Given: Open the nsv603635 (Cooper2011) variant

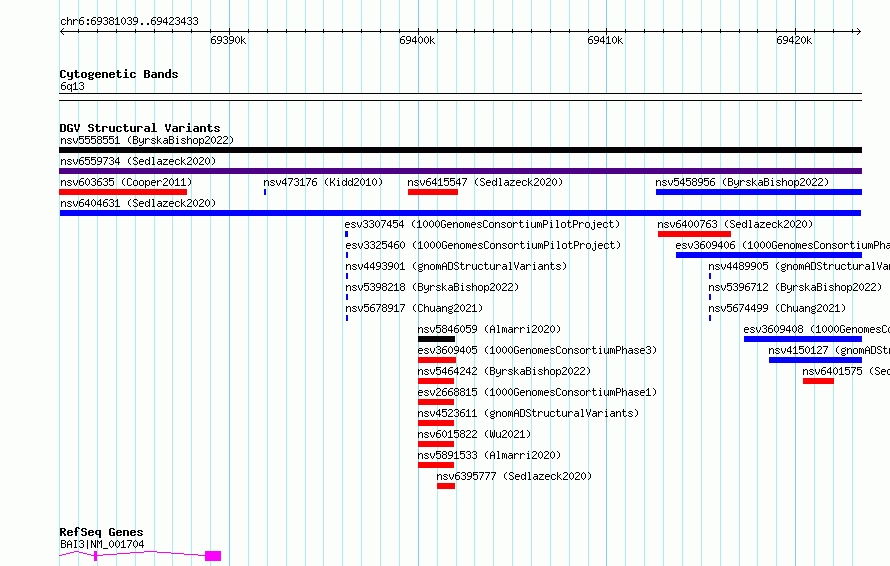Looking at the screenshot, I should [x=126, y=182].
